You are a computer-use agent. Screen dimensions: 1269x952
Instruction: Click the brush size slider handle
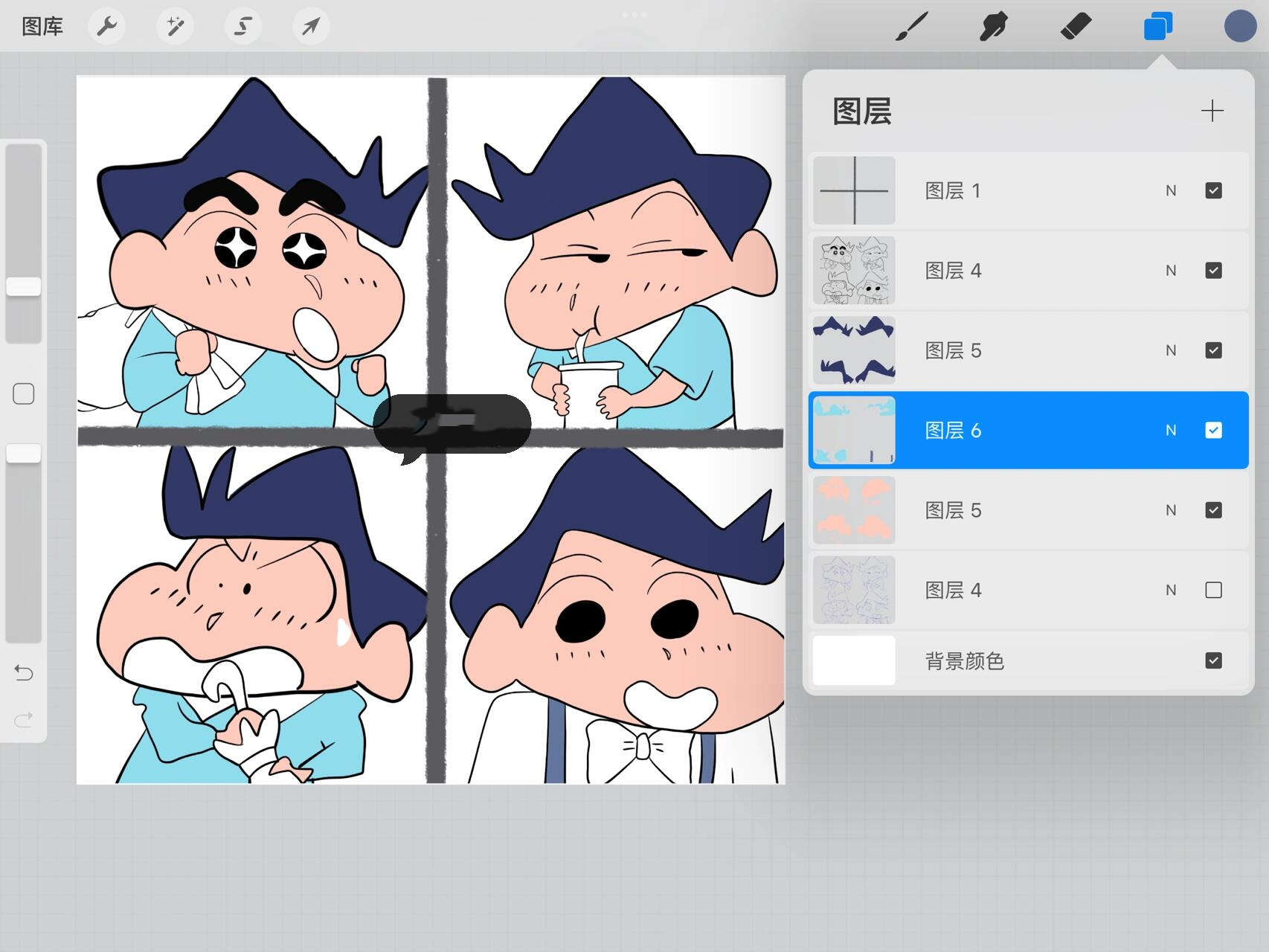click(x=24, y=286)
